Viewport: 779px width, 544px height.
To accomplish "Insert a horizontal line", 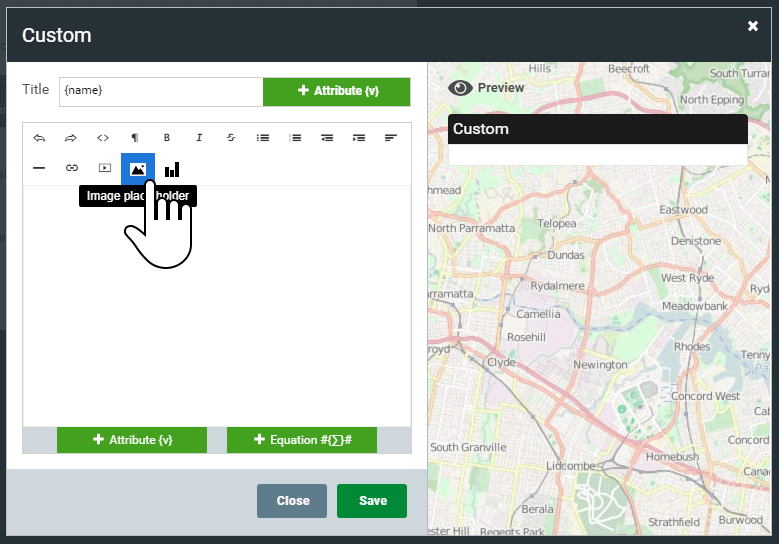I will (x=39, y=169).
